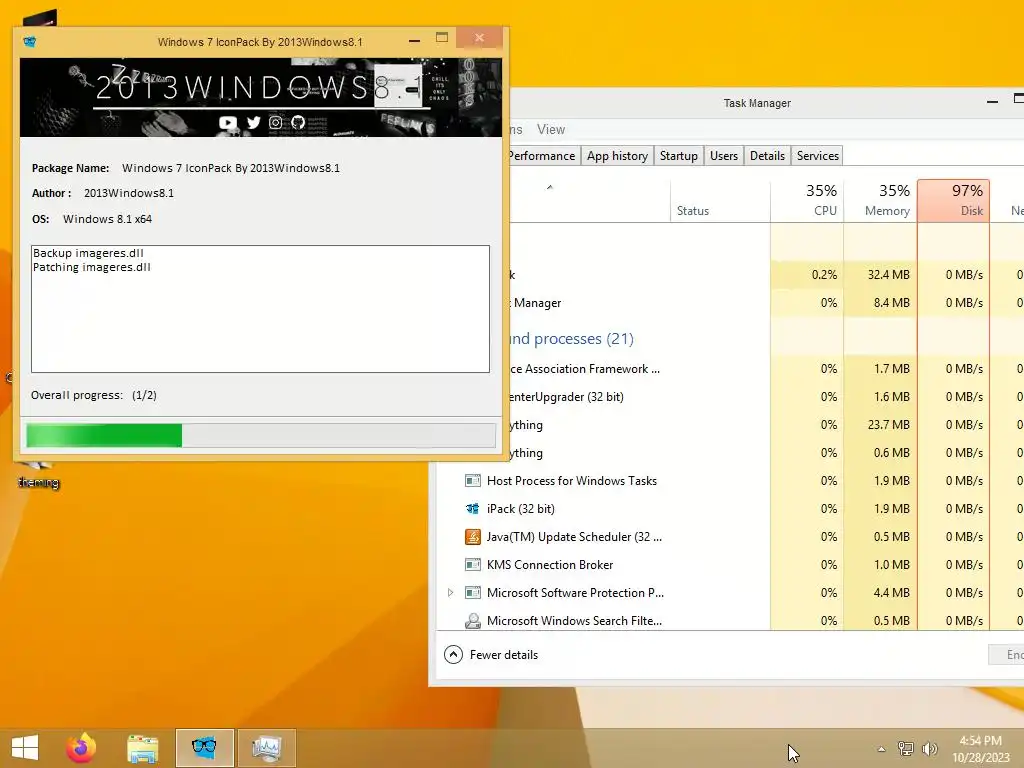1024x768 pixels.
Task: Select 'Microsoft Software Protection P...' row
Action: [731, 593]
